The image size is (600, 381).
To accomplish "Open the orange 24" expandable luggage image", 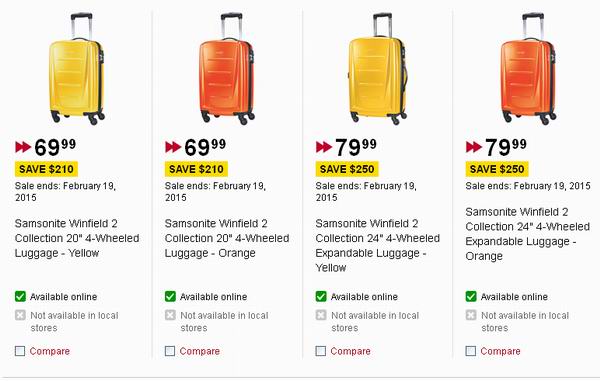I will pyautogui.click(x=528, y=69).
